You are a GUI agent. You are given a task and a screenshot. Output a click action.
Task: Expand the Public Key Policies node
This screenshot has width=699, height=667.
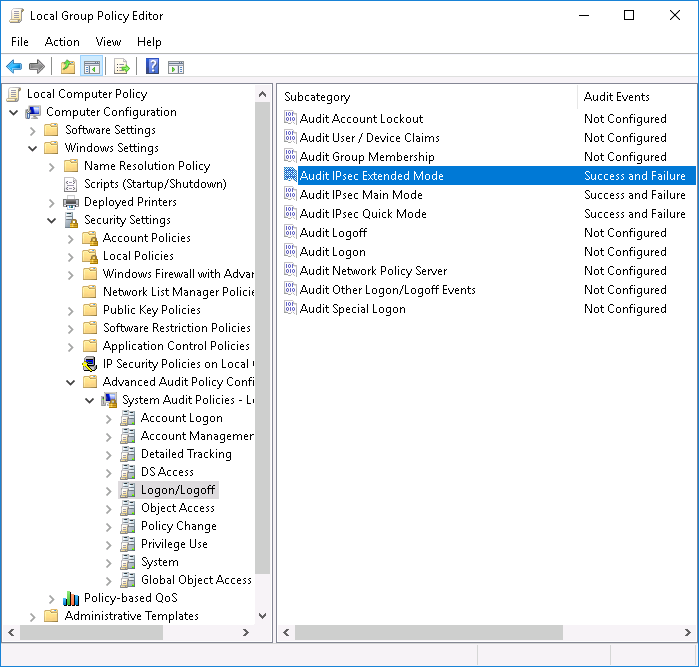pos(70,310)
